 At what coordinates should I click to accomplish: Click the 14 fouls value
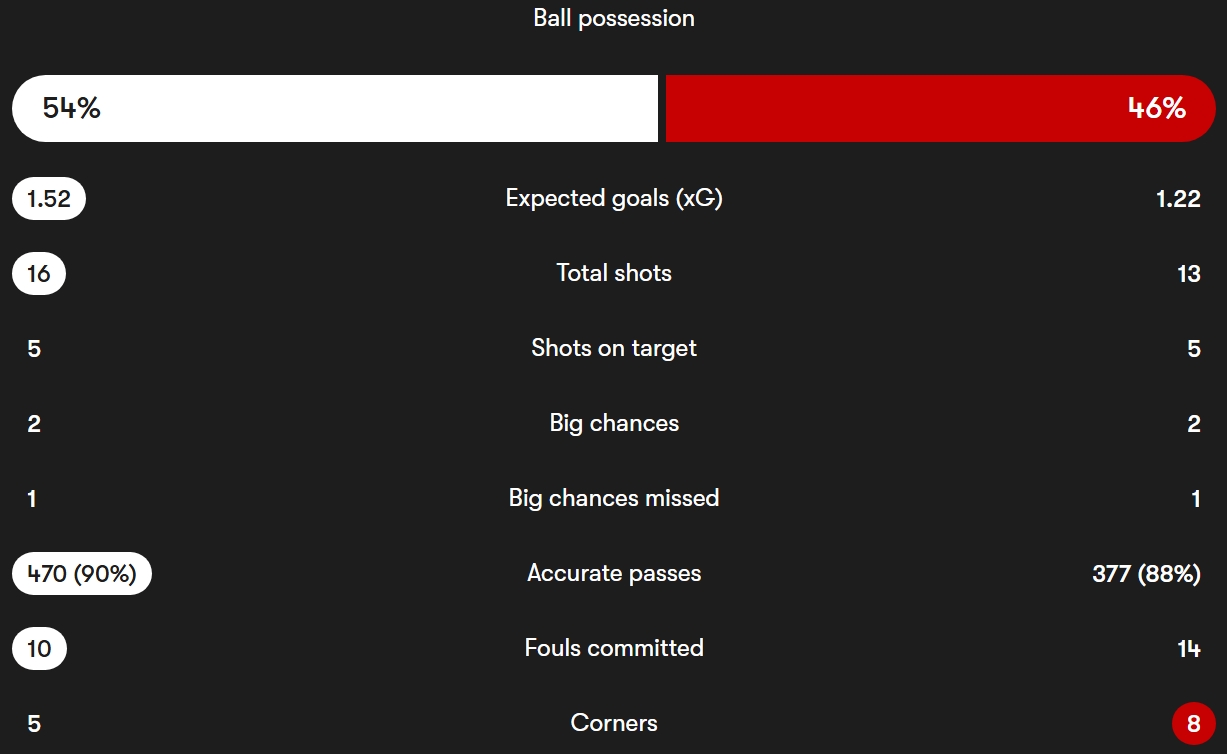point(1188,649)
